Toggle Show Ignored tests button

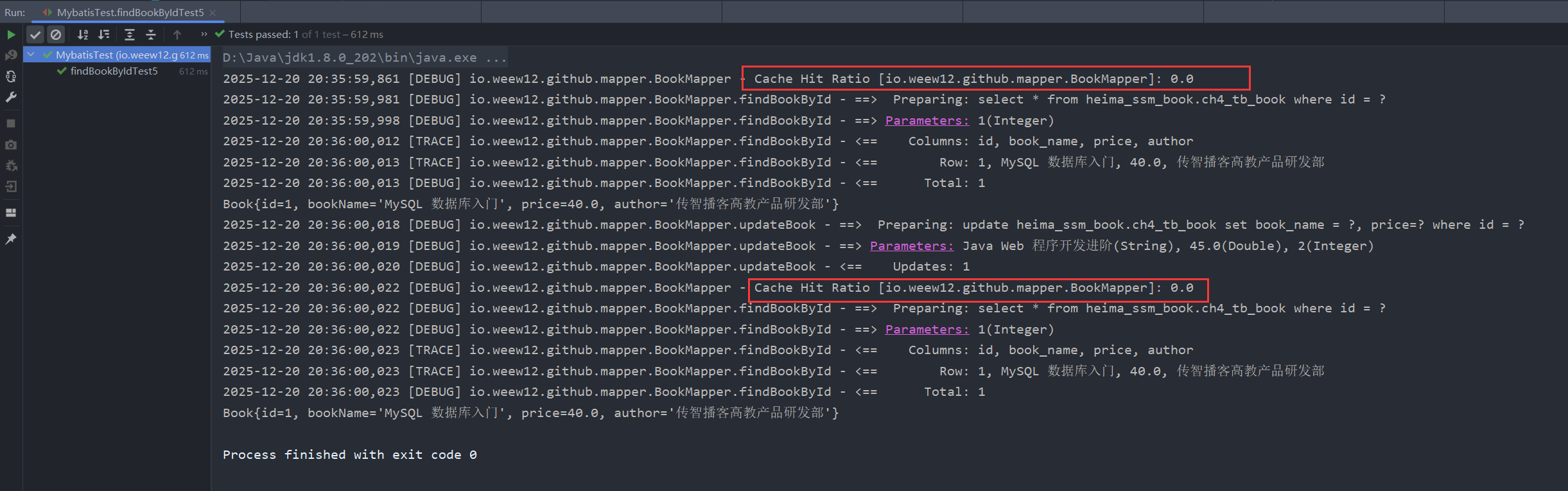coord(56,35)
